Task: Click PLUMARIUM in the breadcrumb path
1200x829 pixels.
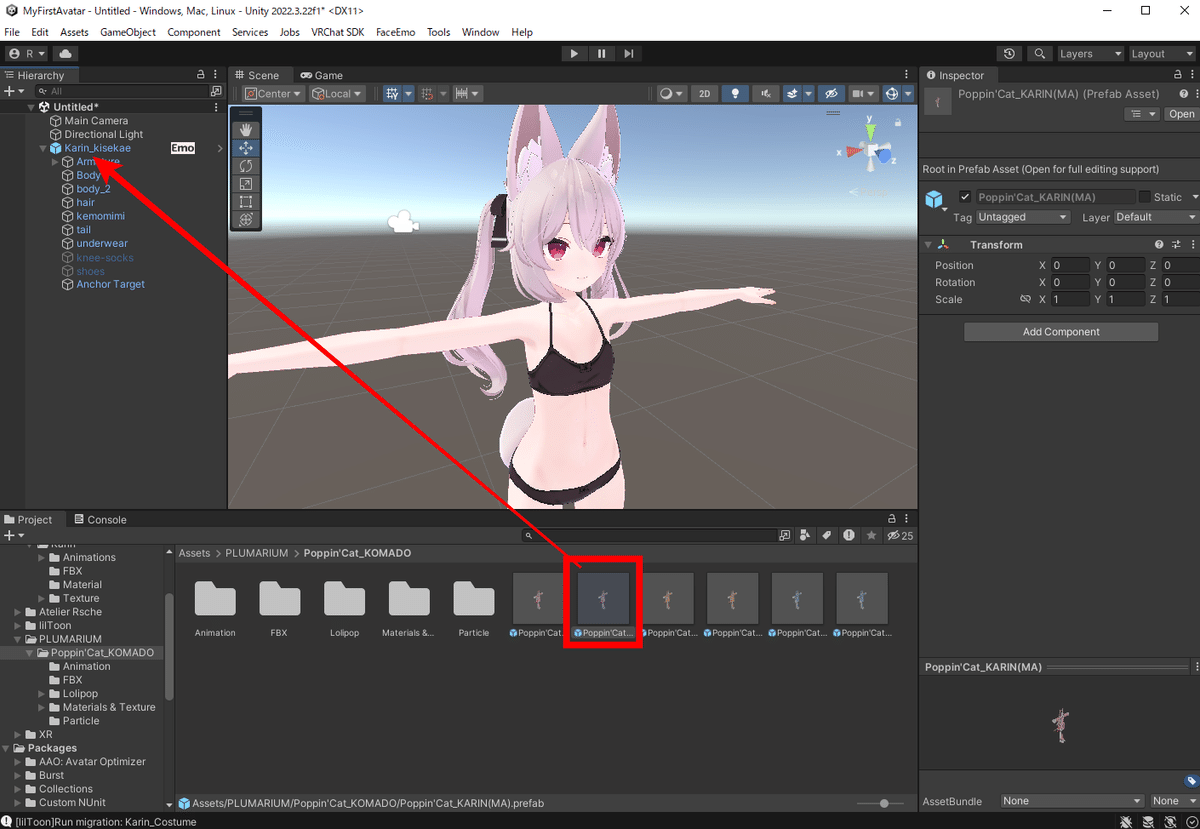Action: coord(257,553)
